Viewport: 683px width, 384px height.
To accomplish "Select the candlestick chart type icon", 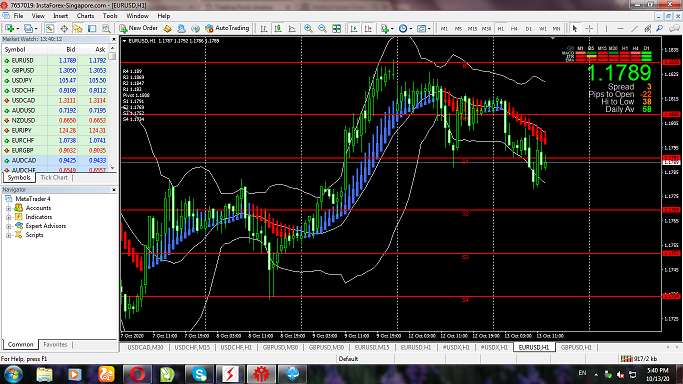I will click(277, 28).
